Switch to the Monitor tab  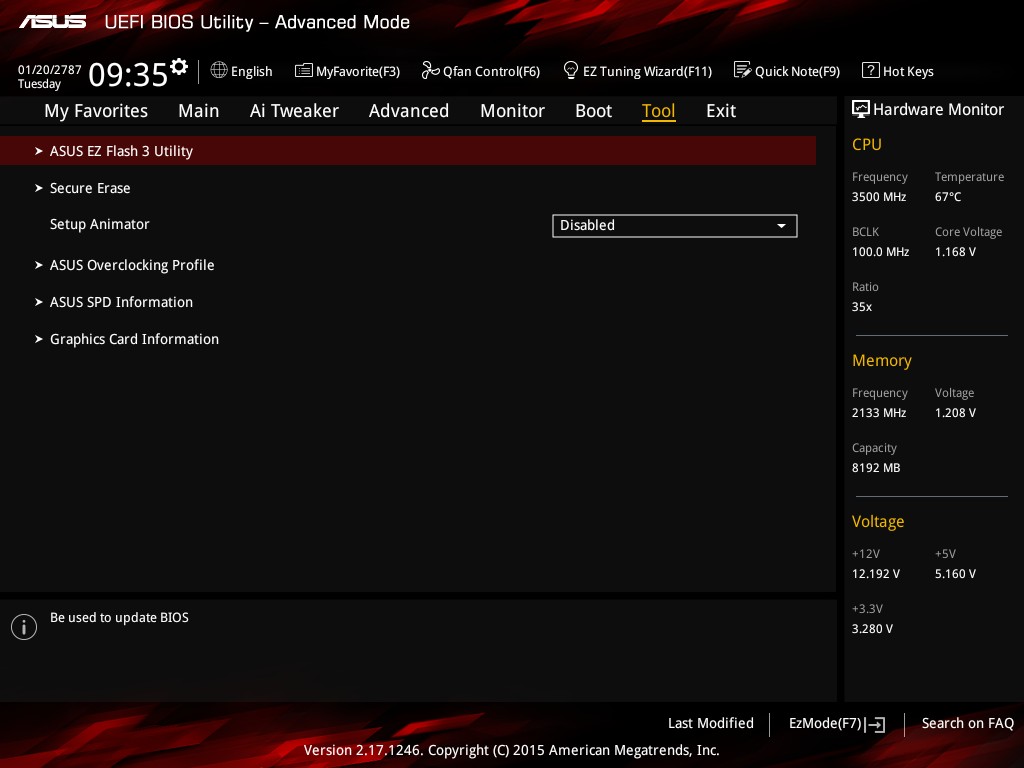coord(512,111)
